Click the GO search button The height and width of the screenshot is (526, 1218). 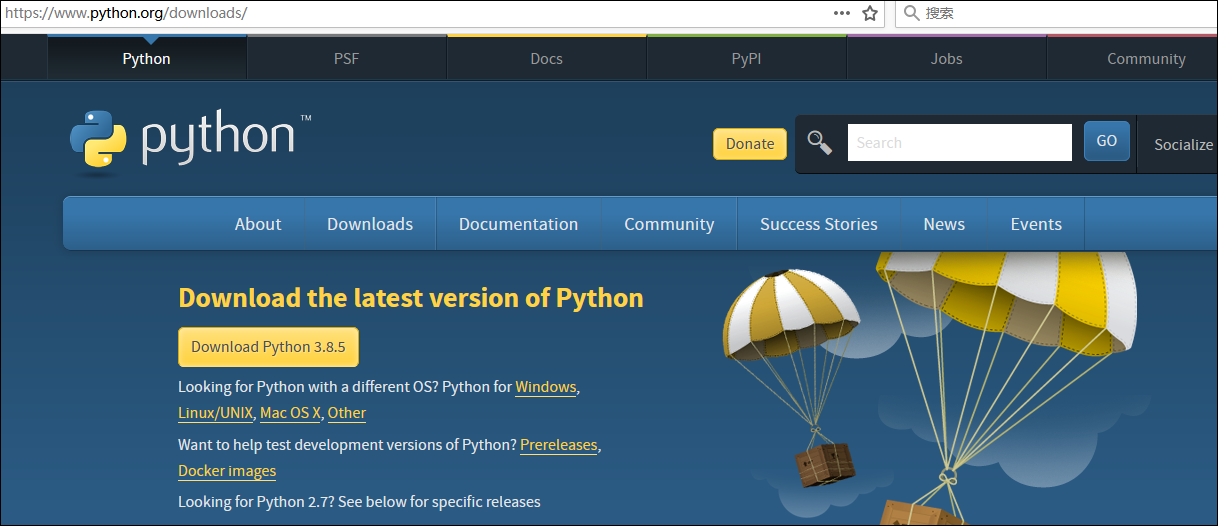[x=1106, y=142]
